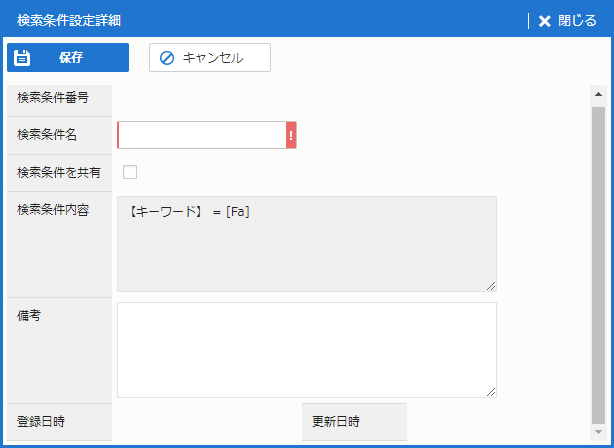The width and height of the screenshot is (614, 448).
Task: Click the 検索条件名 label
Action: pos(47,135)
